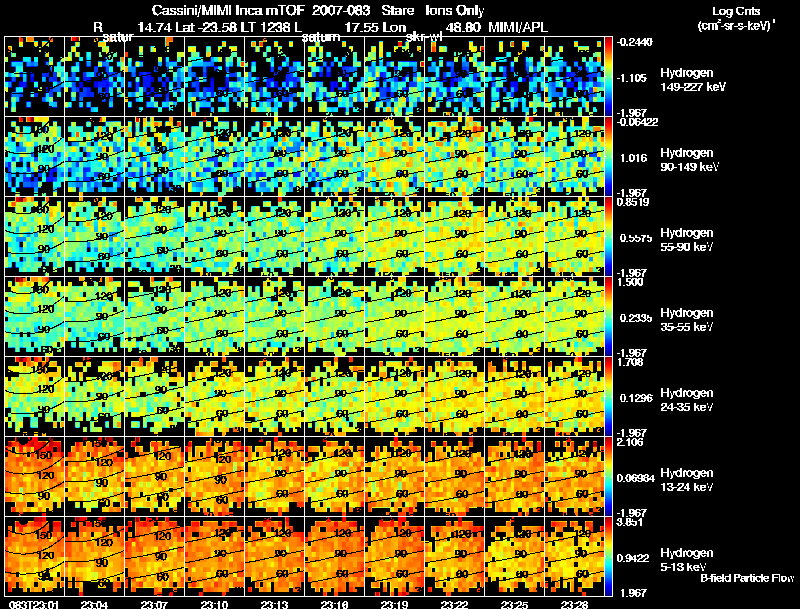Click the 'Hydrogen 13-24 keV' row label

pyautogui.click(x=687, y=479)
